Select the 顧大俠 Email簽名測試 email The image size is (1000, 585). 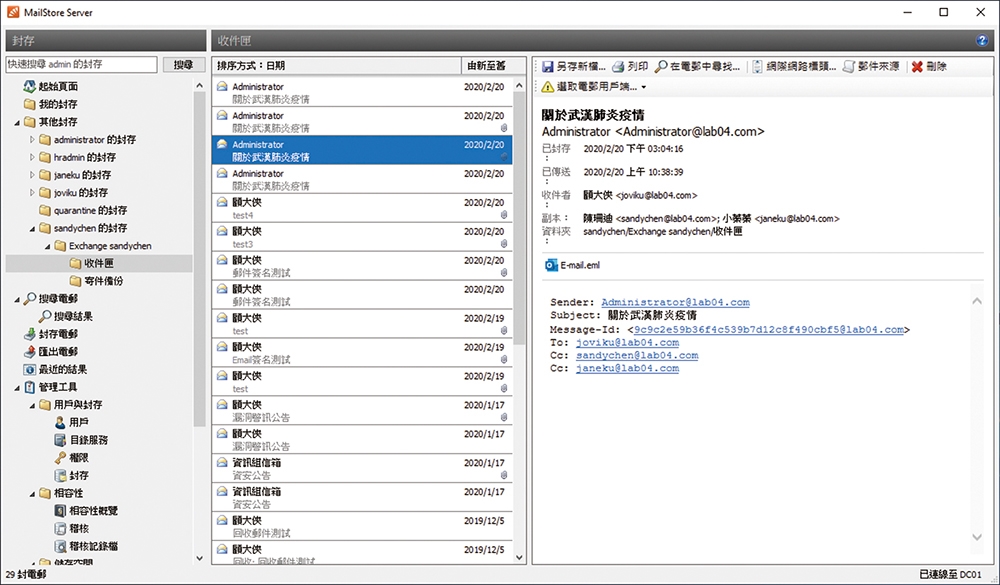[362, 353]
